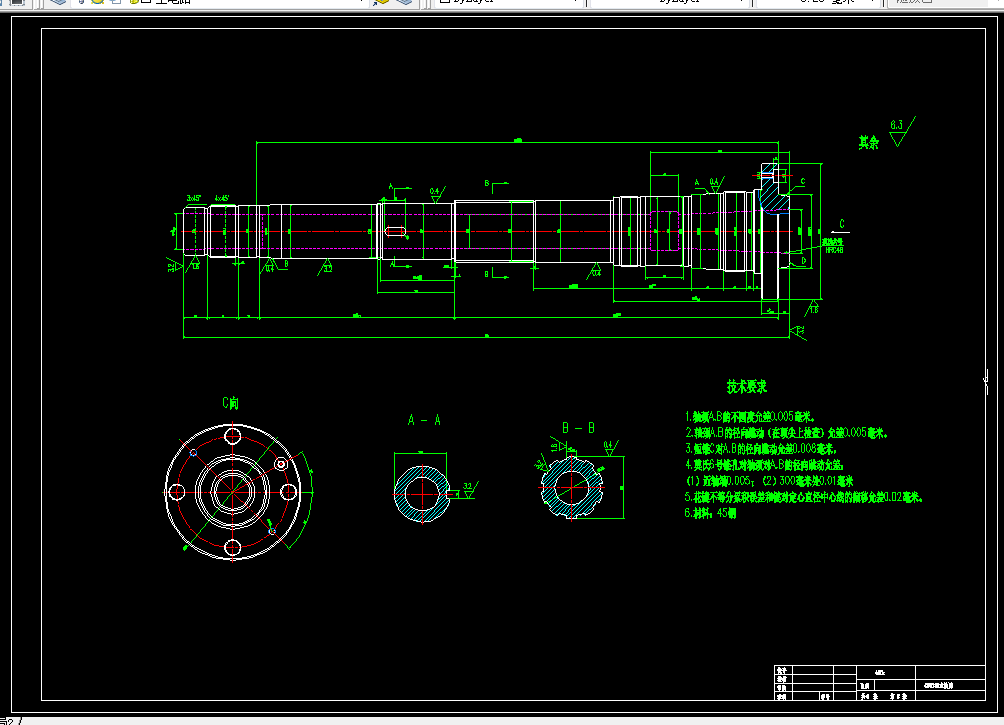Select the 3x45° chamfer annotation
The height and width of the screenshot is (725, 1004).
194,199
